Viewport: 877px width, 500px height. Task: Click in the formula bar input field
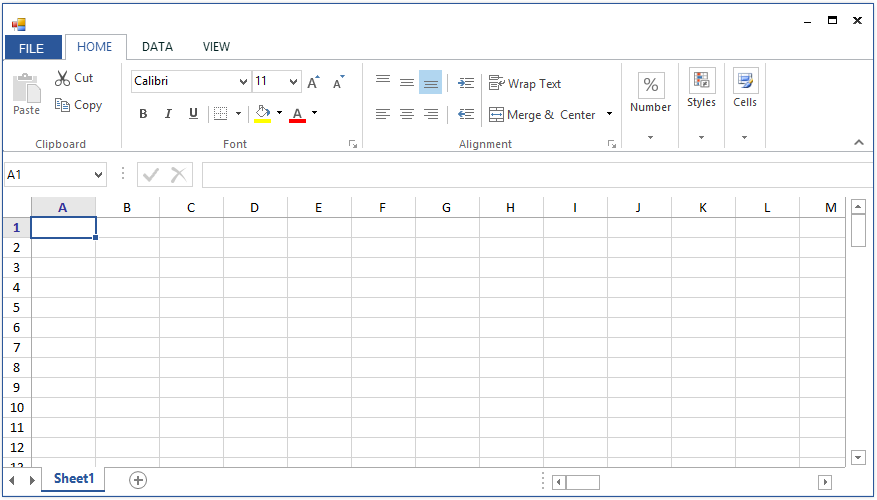538,175
